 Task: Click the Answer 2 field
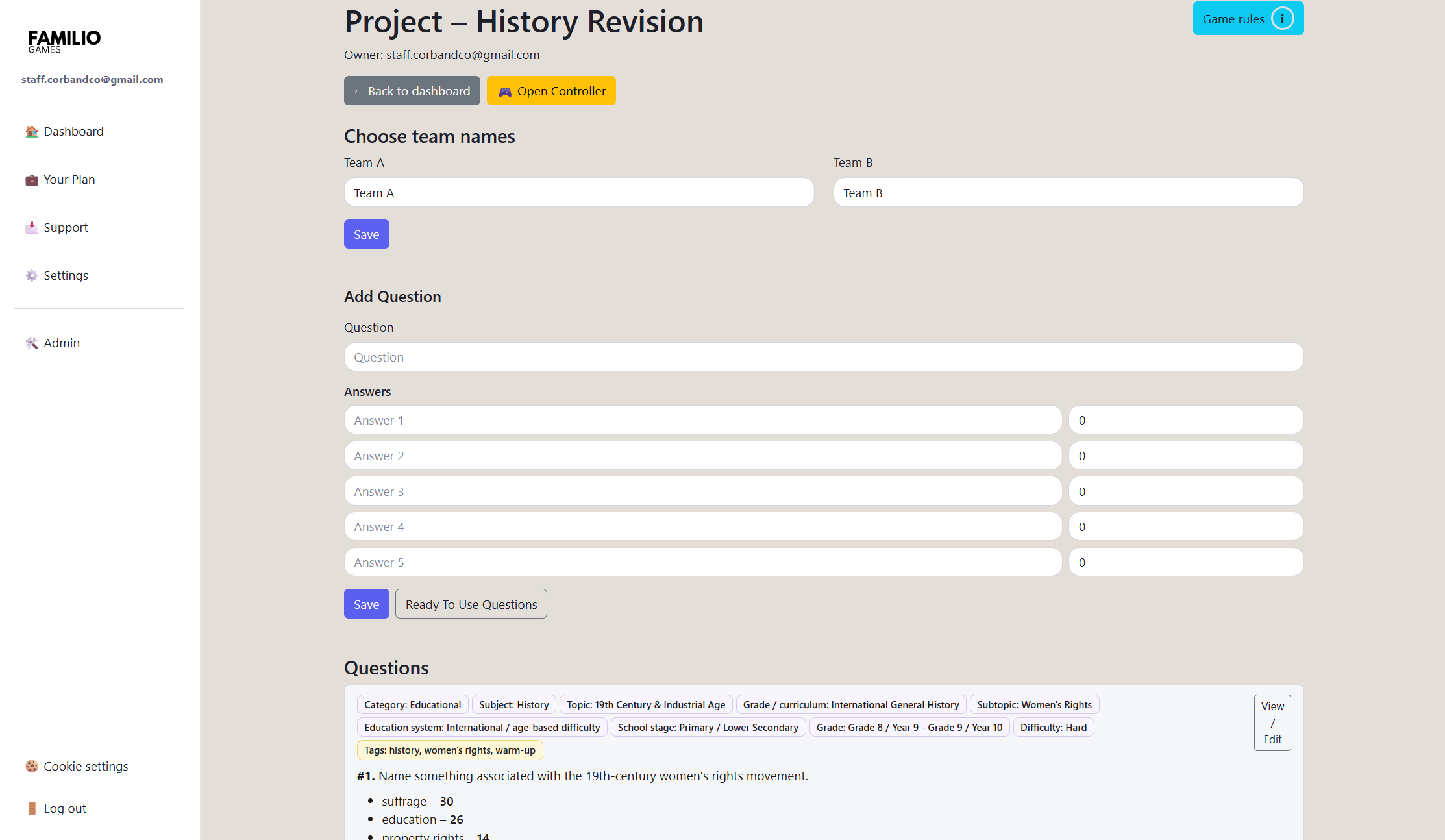click(x=702, y=456)
